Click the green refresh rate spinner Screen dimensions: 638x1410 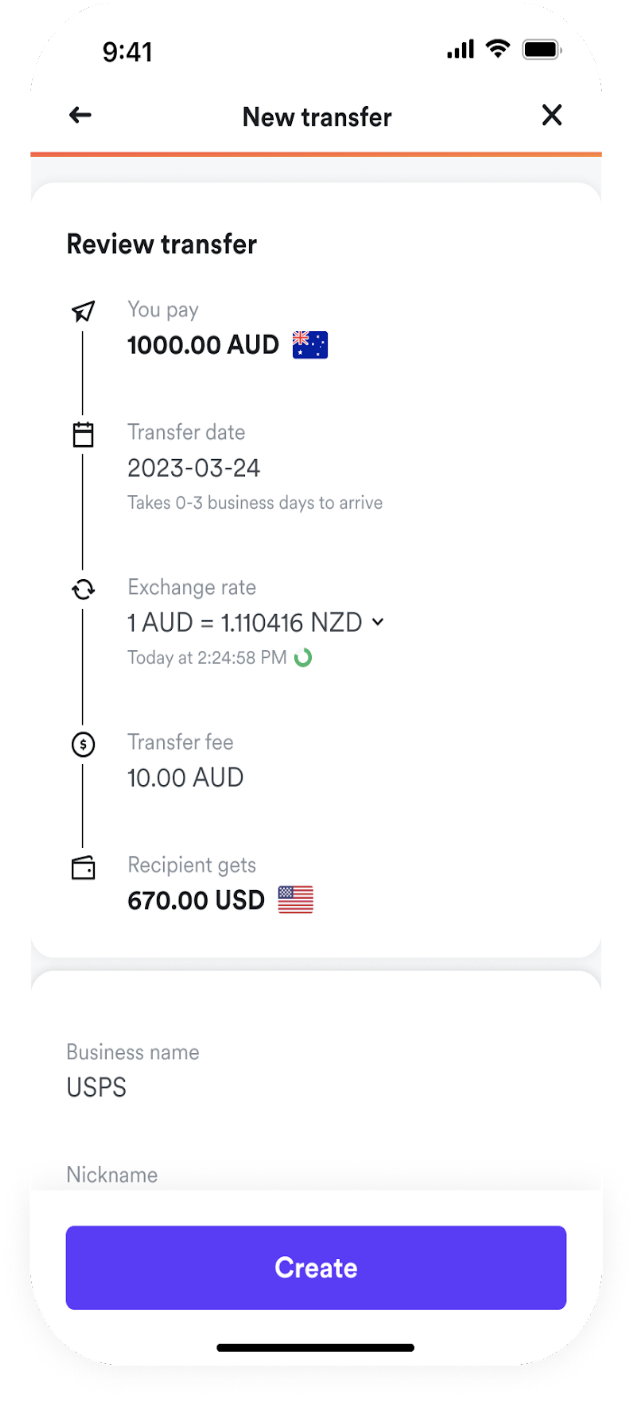tap(302, 658)
